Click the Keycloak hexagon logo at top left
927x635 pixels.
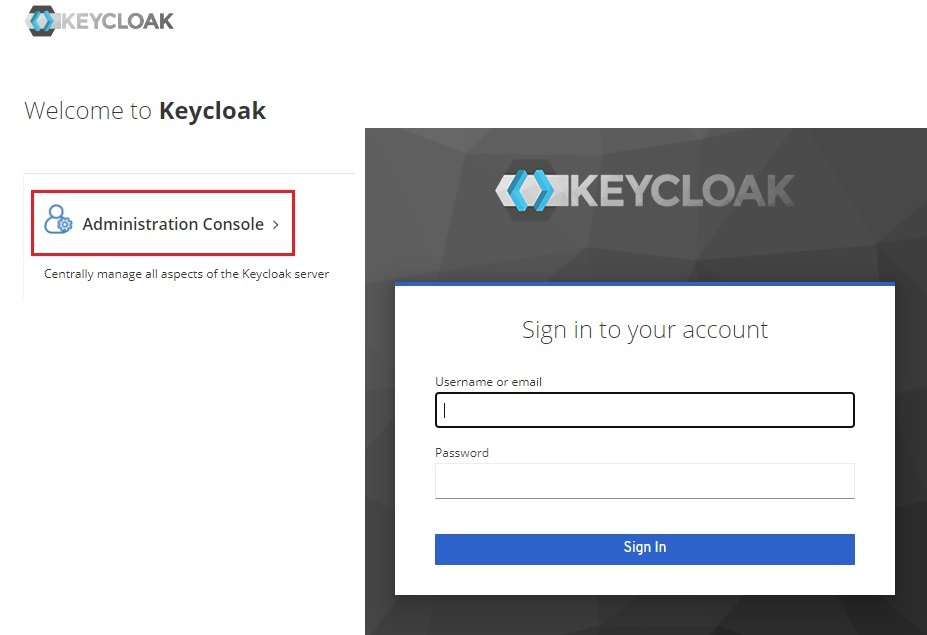pos(39,19)
